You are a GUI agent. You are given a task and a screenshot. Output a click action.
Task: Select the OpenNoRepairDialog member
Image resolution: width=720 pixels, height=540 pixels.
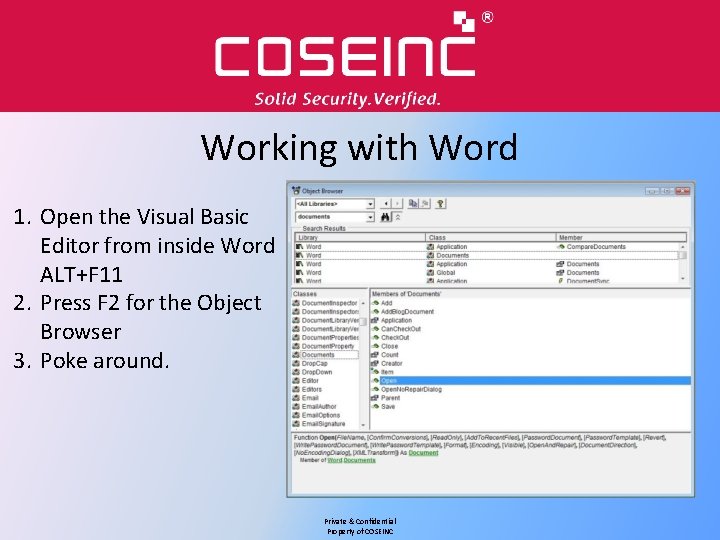pyautogui.click(x=411, y=389)
